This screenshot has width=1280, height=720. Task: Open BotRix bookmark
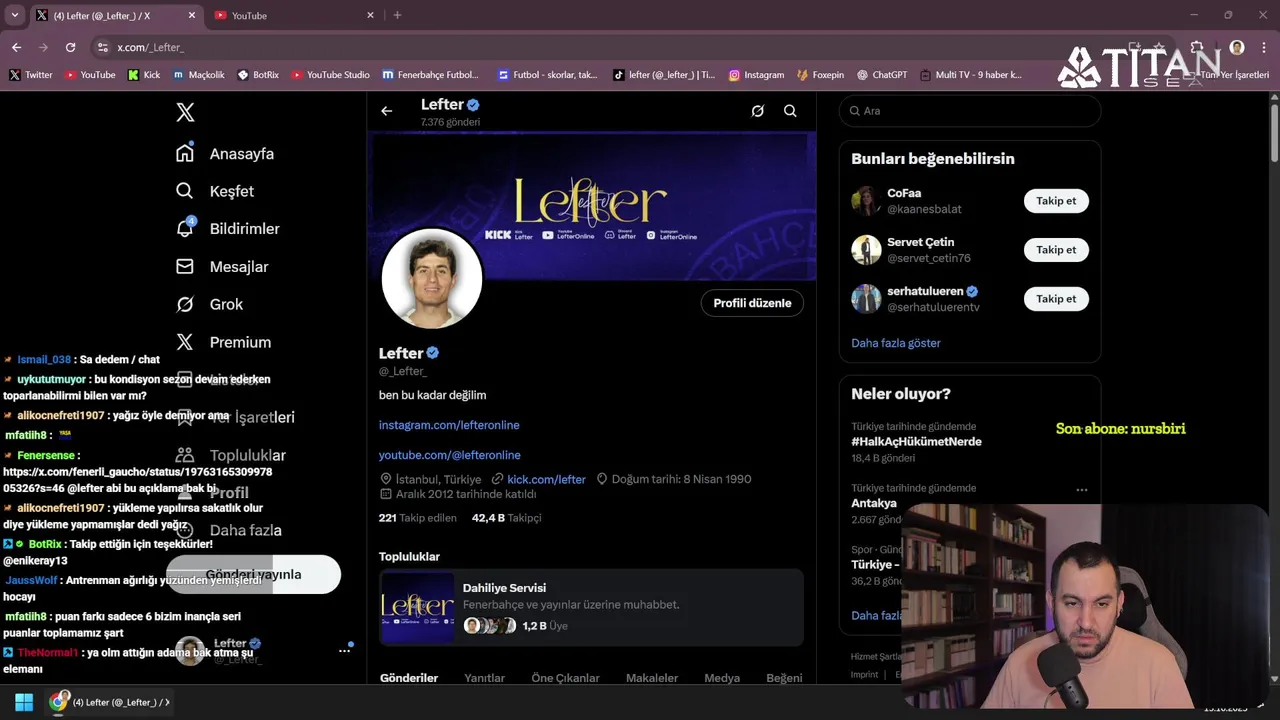(258, 75)
